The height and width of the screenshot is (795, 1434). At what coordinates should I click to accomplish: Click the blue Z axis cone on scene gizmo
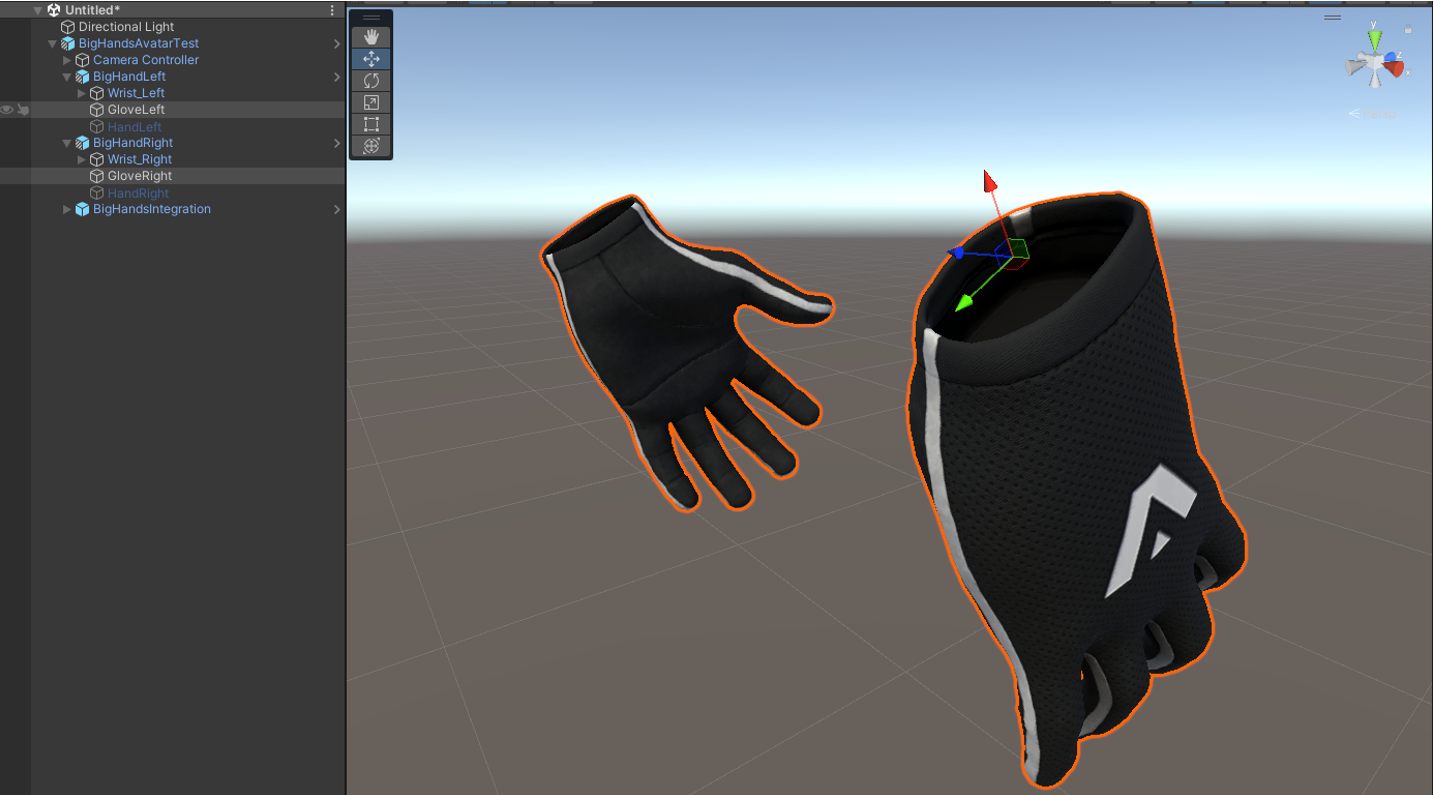point(1392,58)
